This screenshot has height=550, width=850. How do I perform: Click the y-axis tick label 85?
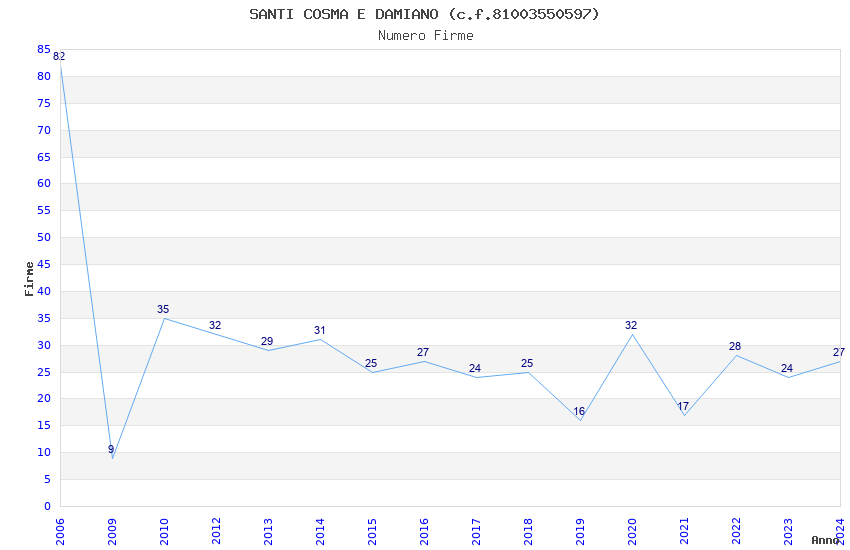point(44,50)
